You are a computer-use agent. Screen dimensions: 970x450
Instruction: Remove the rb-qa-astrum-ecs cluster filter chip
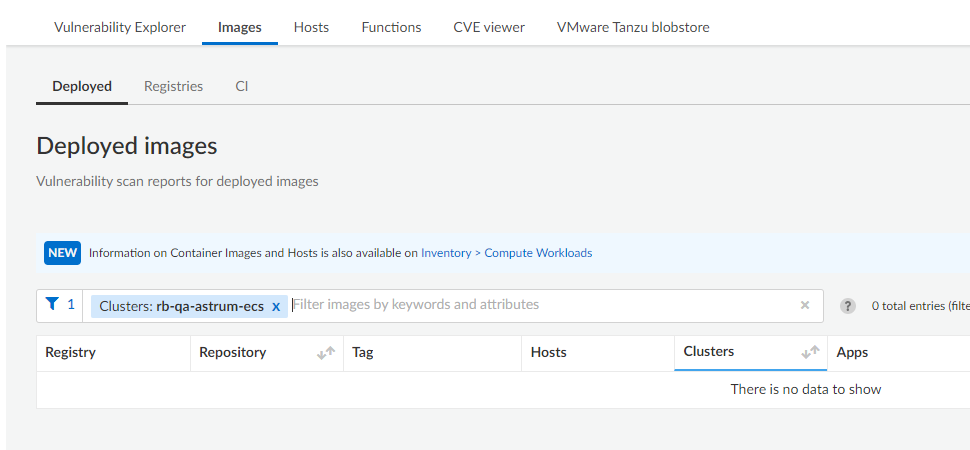point(276,307)
